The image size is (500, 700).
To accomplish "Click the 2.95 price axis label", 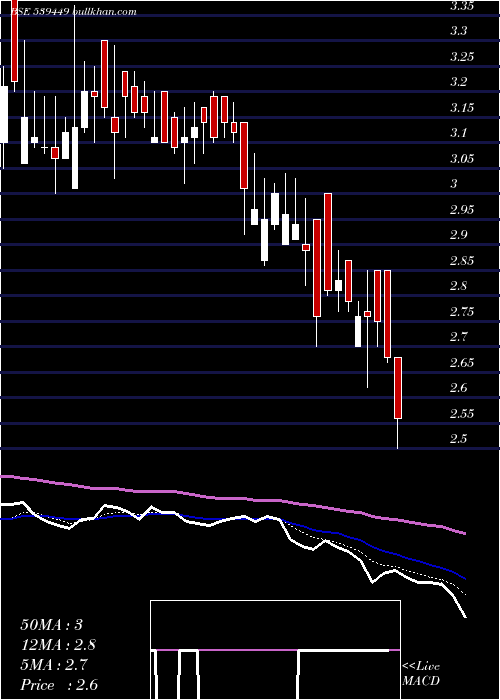I will pyautogui.click(x=462, y=210).
